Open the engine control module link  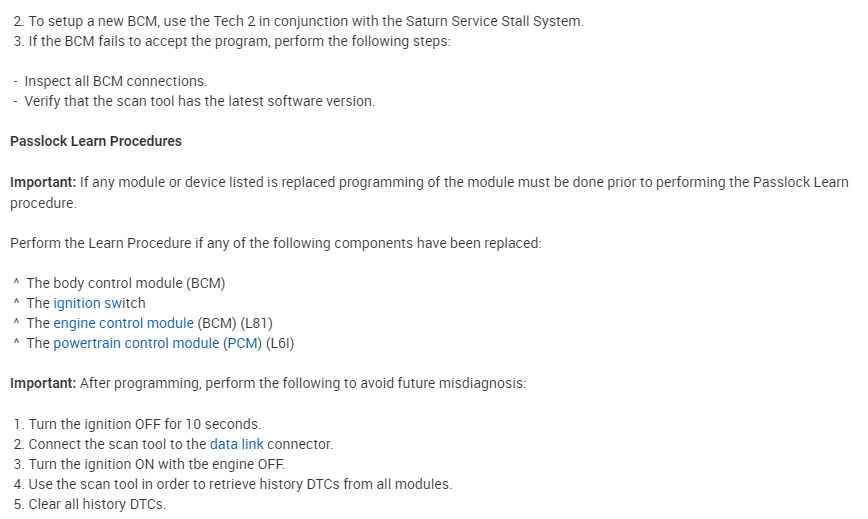point(123,323)
